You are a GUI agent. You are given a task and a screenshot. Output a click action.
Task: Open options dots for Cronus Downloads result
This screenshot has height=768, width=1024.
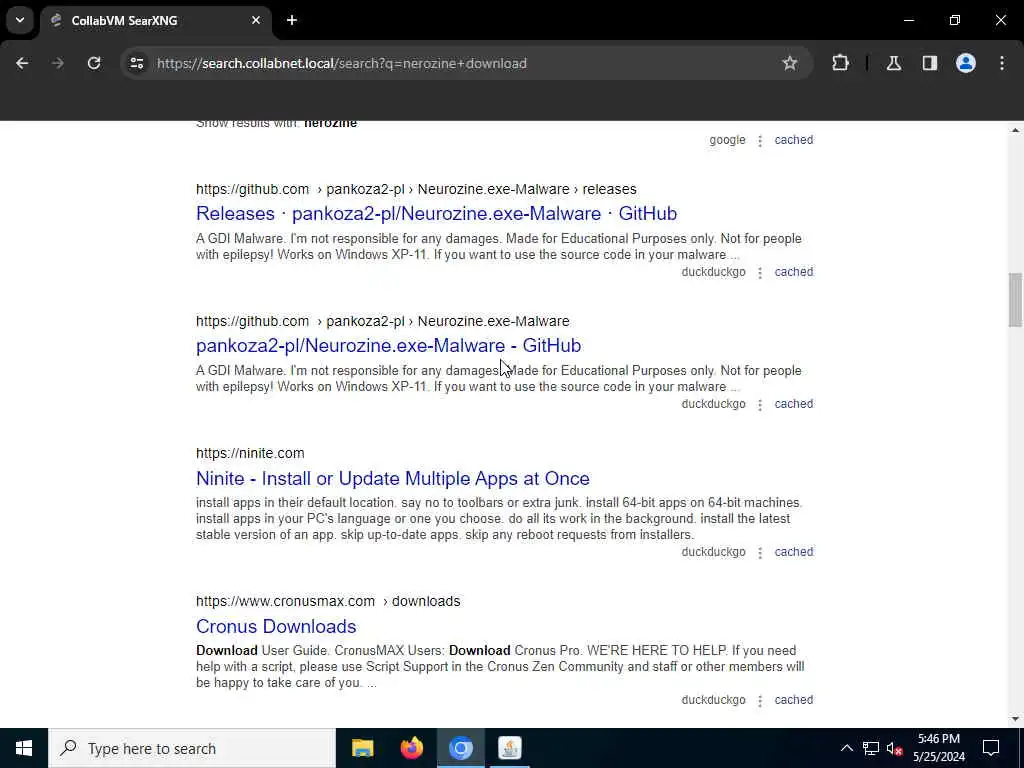760,700
